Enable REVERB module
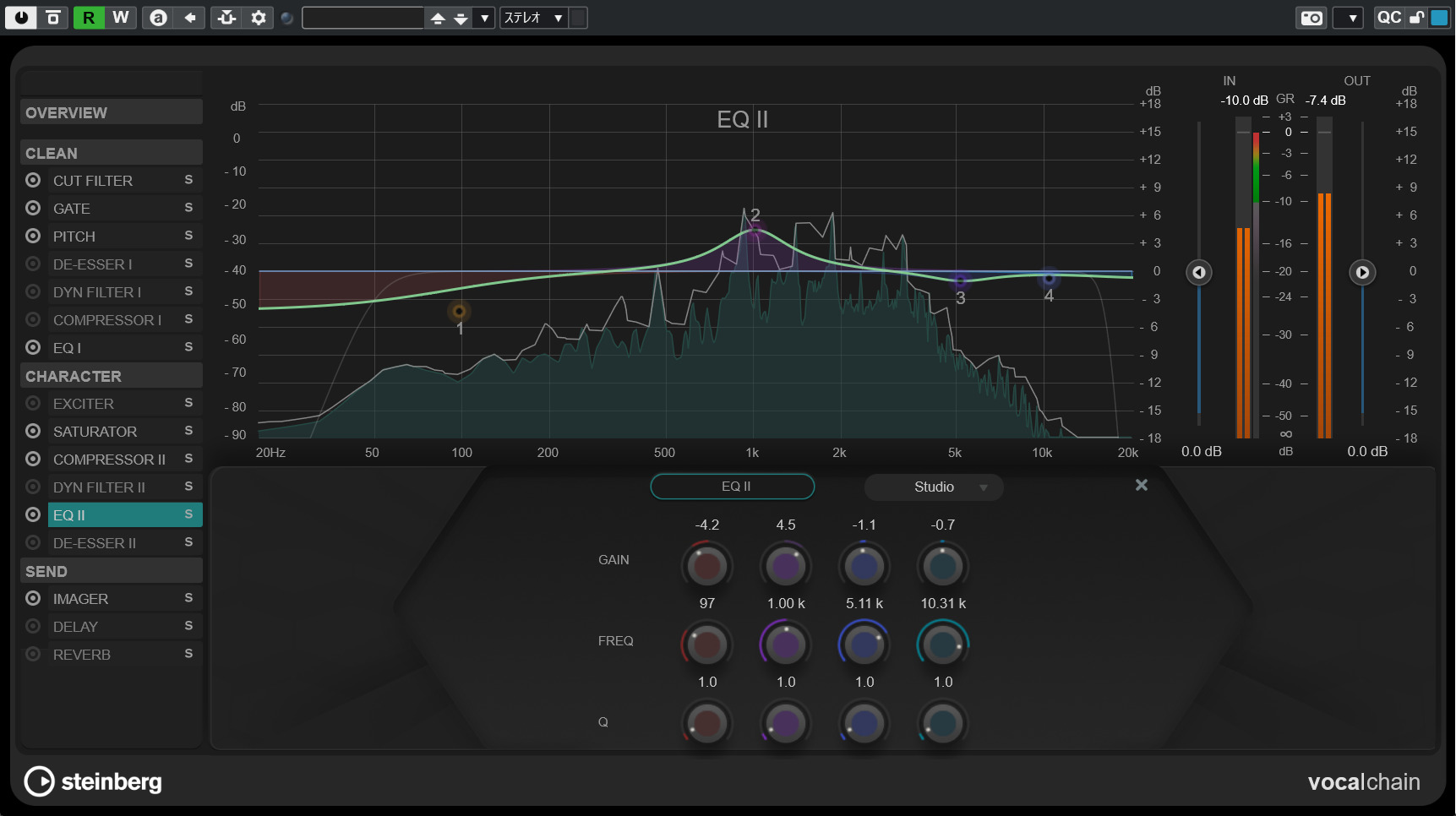This screenshot has width=1456, height=816. [33, 654]
